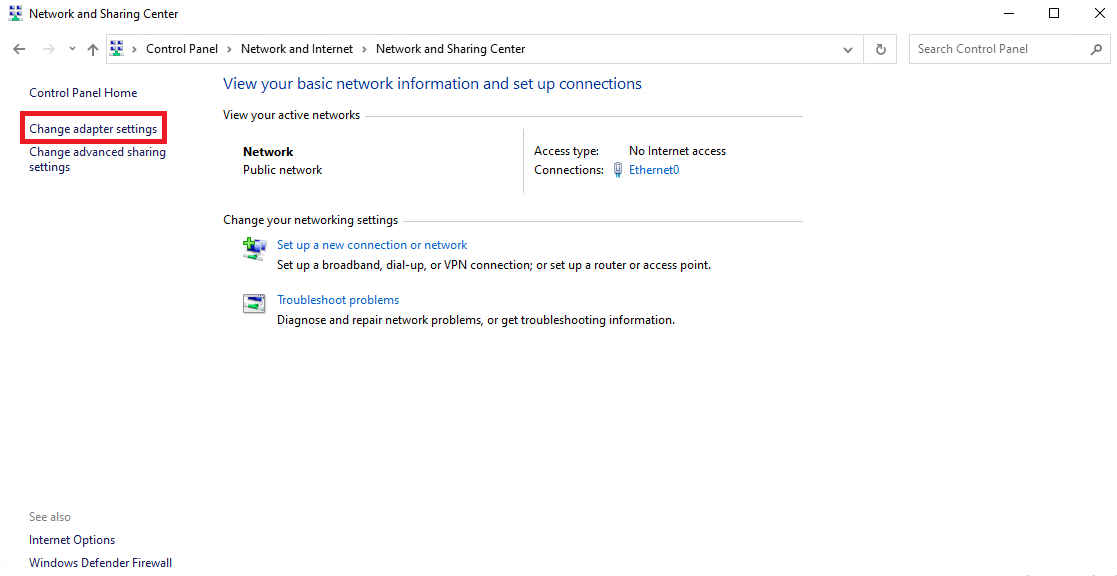Refresh the Network and Sharing Center page
1117x576 pixels.
(880, 49)
